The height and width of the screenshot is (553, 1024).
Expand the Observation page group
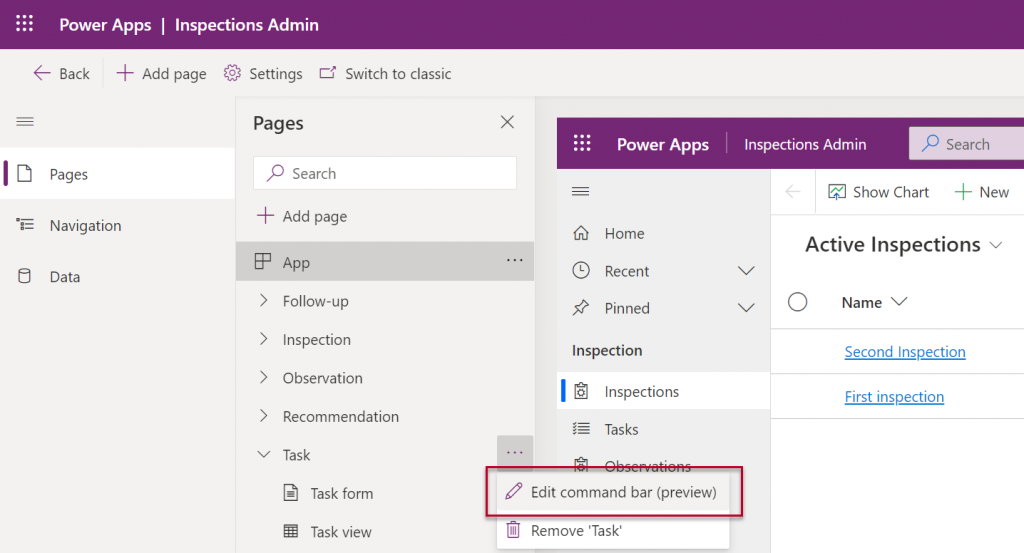click(264, 377)
